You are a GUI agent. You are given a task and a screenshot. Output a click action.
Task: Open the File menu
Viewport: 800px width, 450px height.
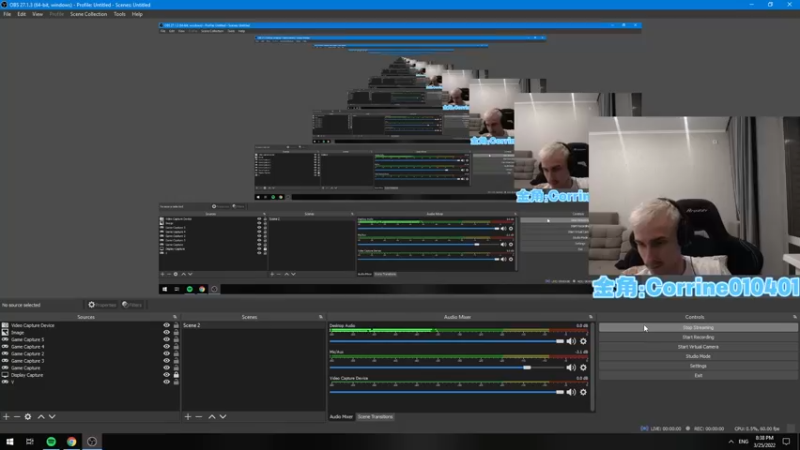click(x=7, y=14)
